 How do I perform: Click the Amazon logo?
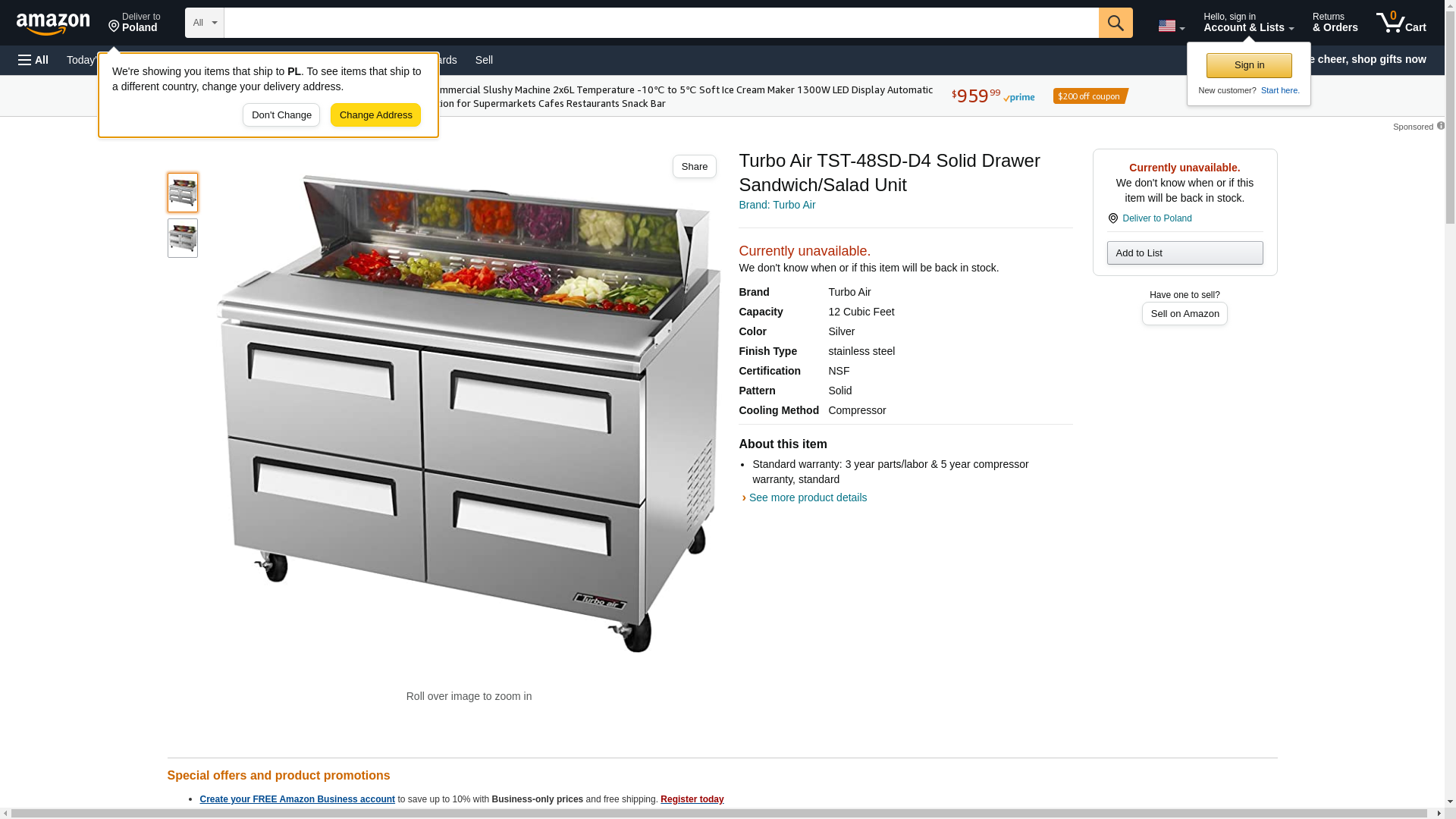click(53, 24)
